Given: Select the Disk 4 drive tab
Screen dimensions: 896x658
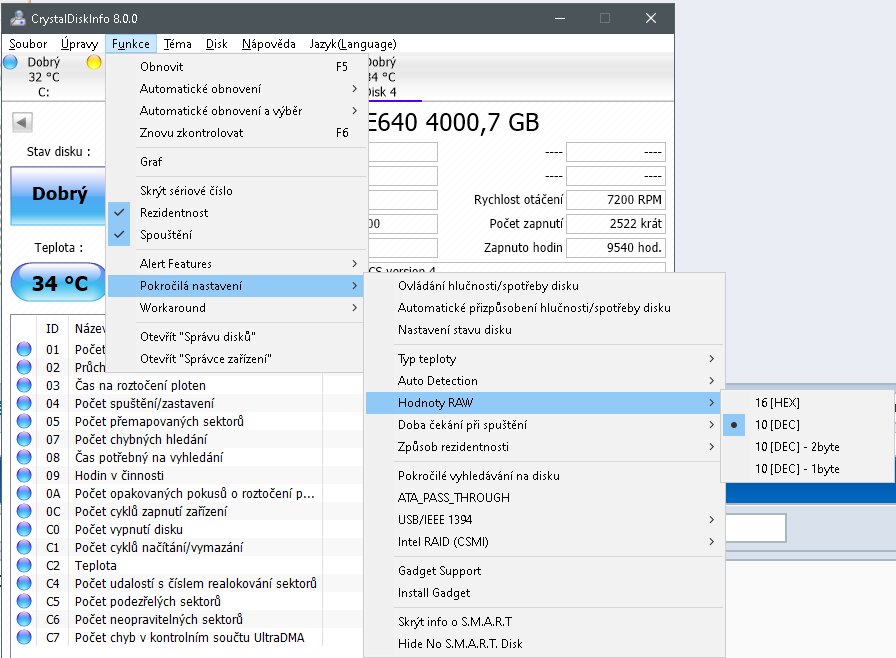Looking at the screenshot, I should (x=393, y=77).
